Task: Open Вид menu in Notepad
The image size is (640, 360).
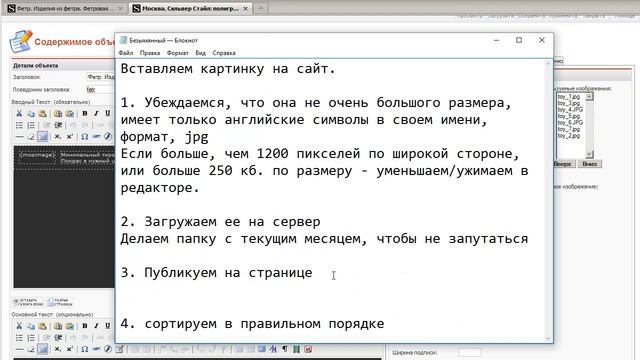Action: [x=200, y=53]
